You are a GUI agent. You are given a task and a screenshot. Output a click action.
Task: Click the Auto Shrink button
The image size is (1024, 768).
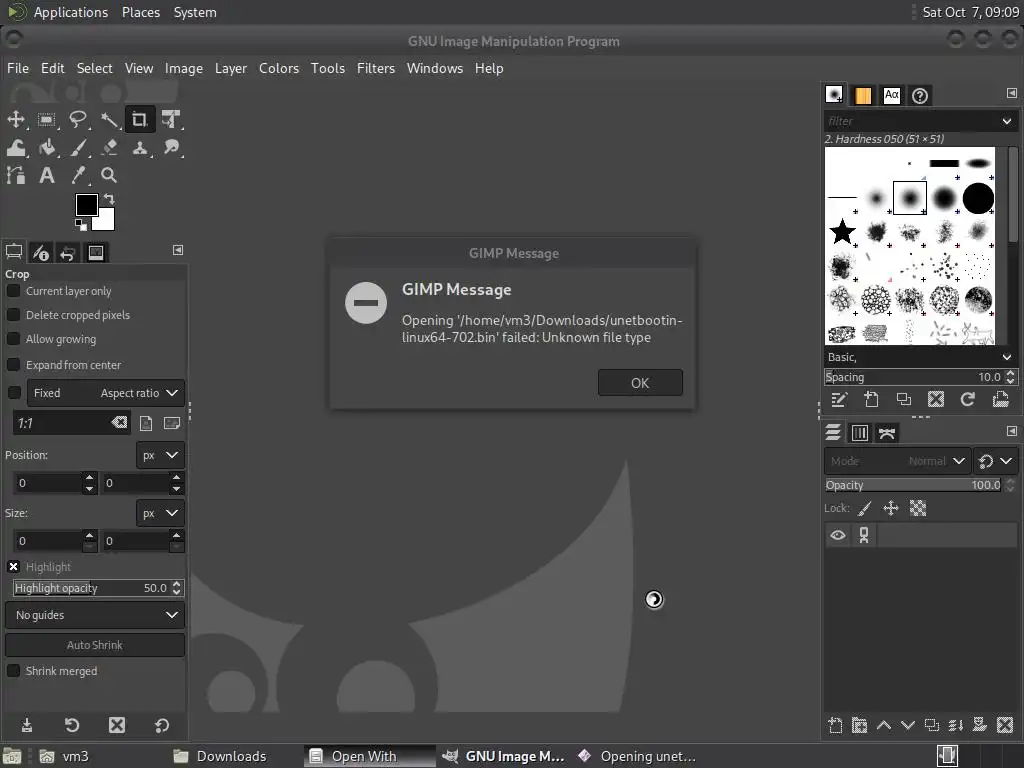pyautogui.click(x=95, y=645)
